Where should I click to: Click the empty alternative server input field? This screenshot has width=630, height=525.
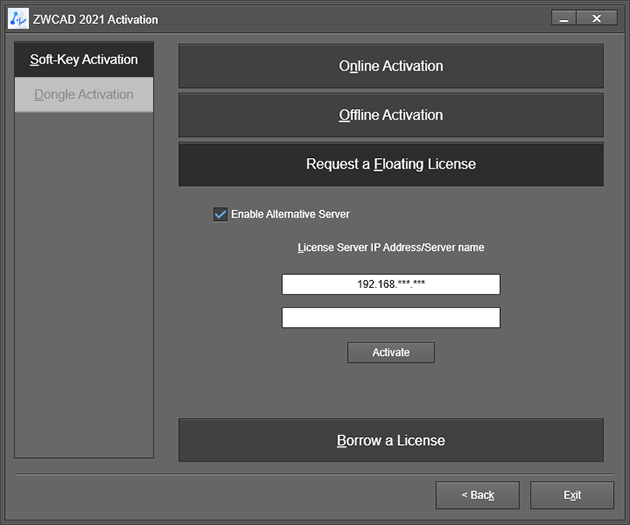point(391,318)
